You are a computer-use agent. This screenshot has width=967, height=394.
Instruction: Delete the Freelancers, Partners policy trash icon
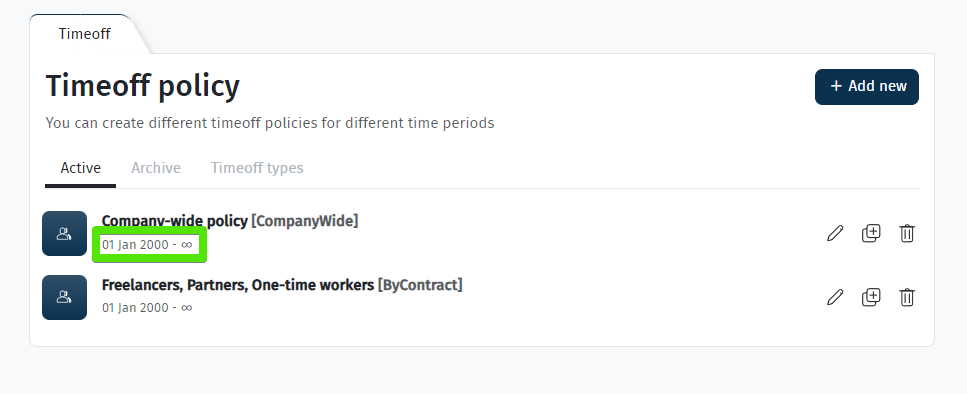907,297
